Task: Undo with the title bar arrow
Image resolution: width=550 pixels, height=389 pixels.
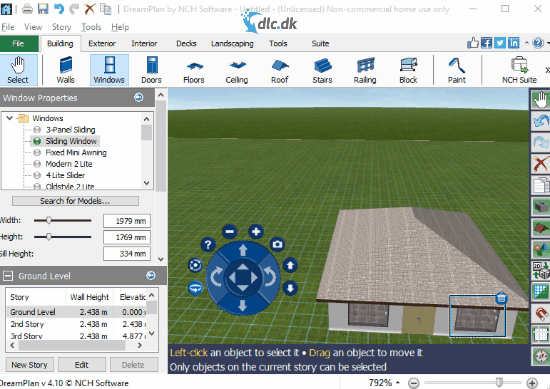Action: pos(59,8)
